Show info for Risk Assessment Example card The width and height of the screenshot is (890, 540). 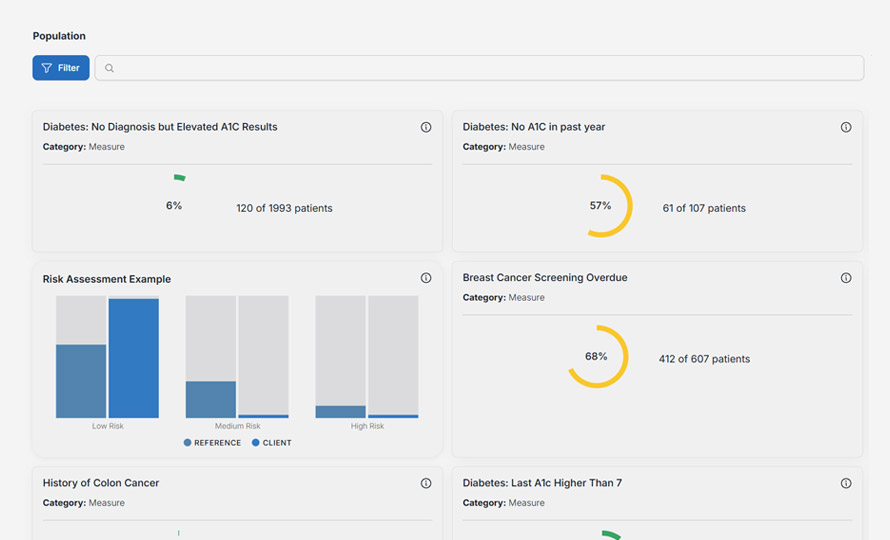[x=426, y=278]
